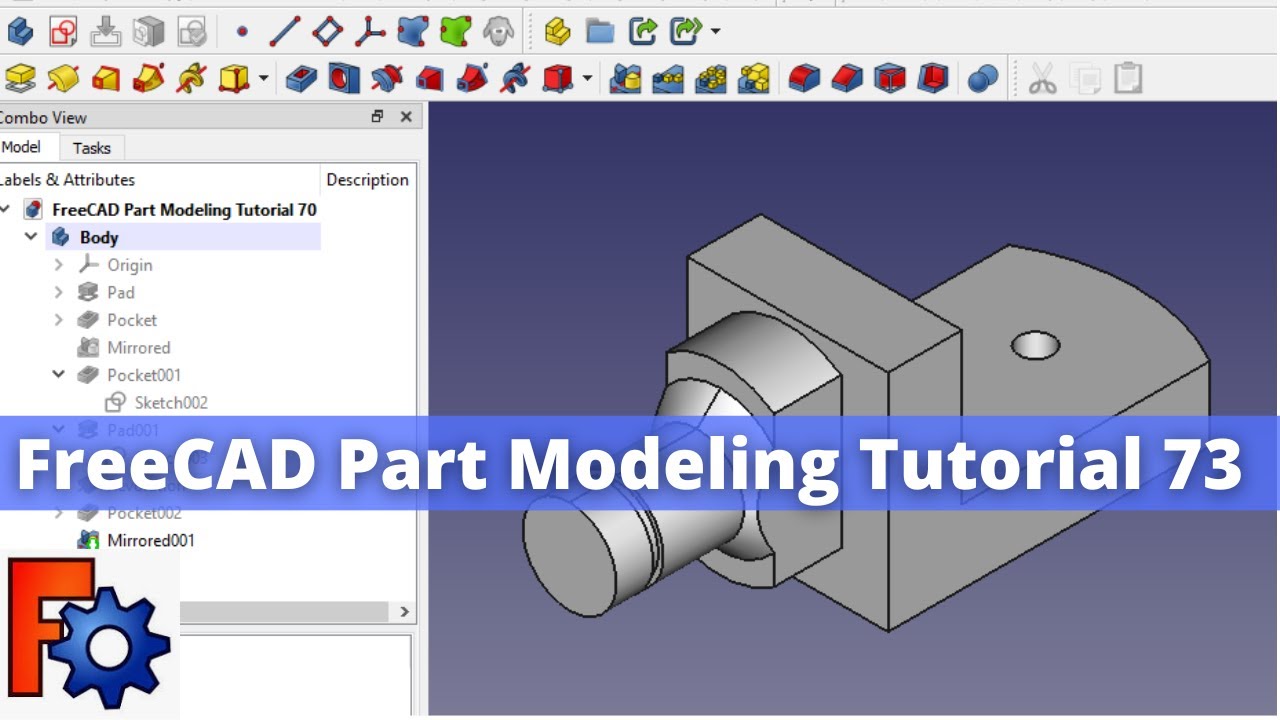The height and width of the screenshot is (720, 1280).
Task: Select the Revolution tool
Action: click(x=63, y=78)
